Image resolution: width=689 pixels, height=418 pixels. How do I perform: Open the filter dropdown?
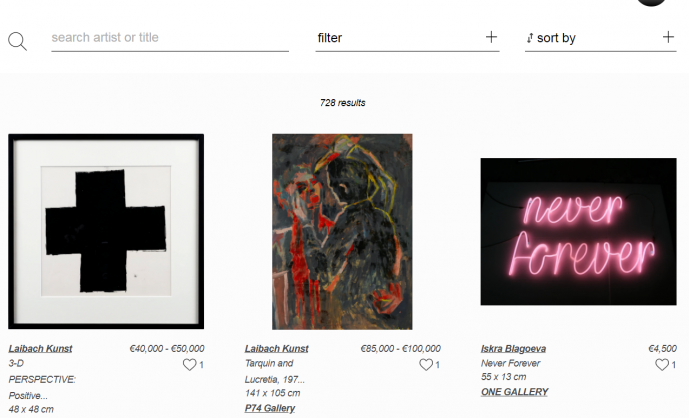(407, 38)
